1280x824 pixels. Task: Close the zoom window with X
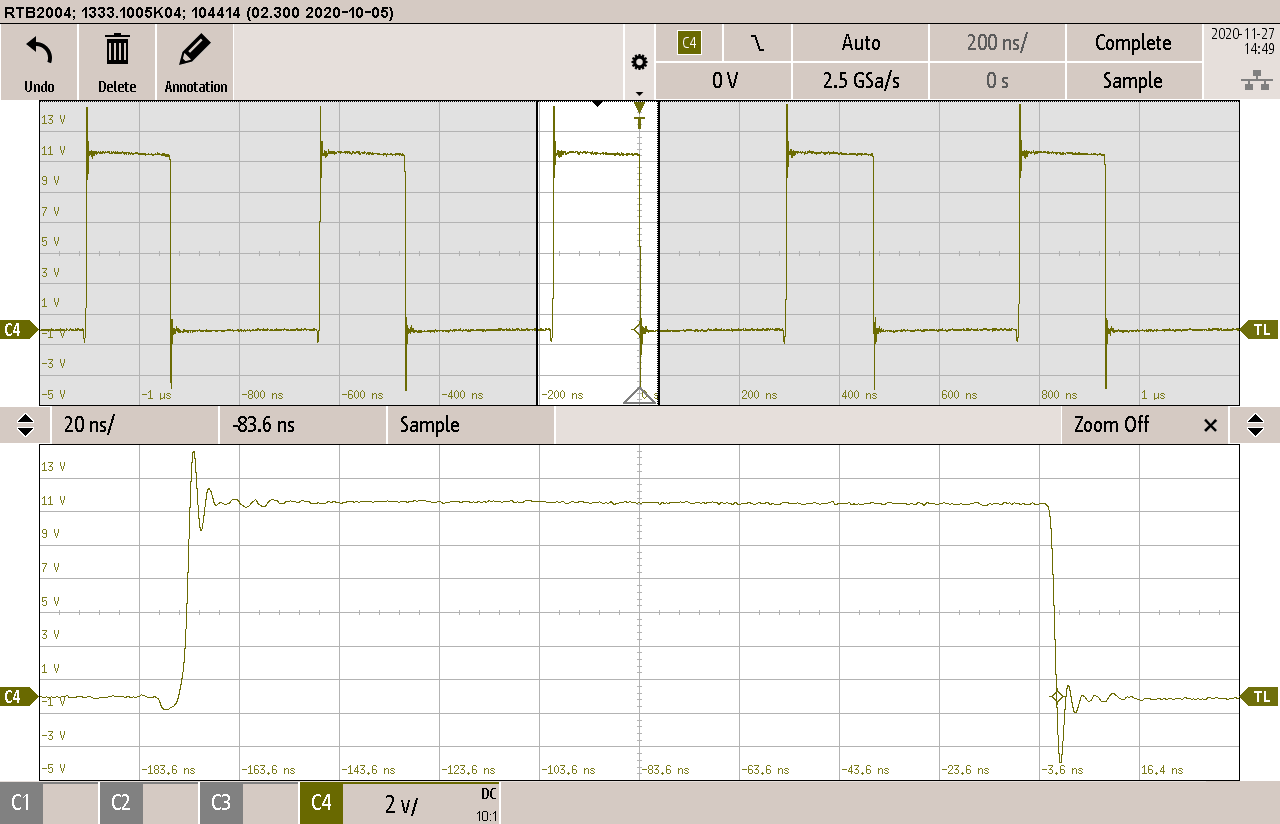click(1210, 425)
